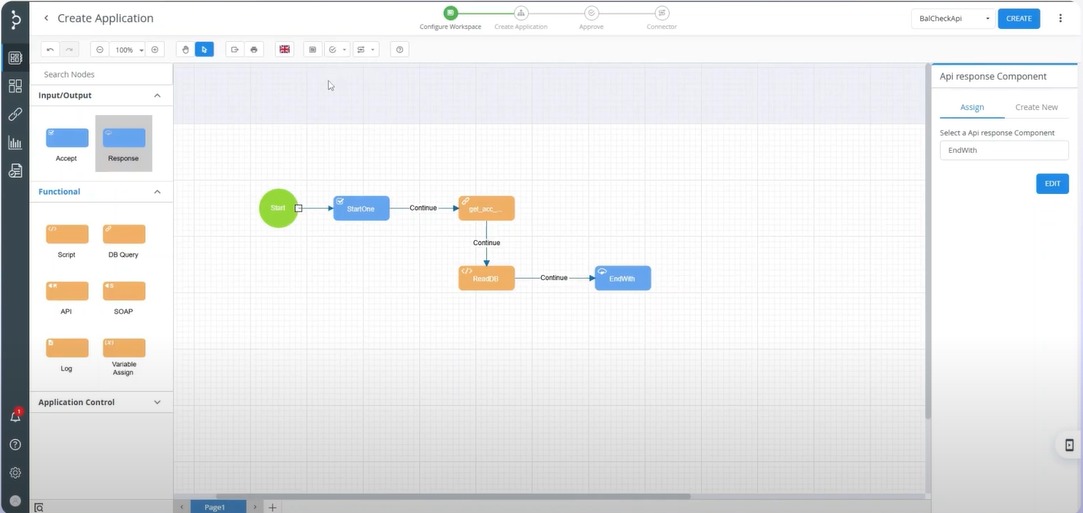Open notifications bell in left sidebar
Viewport: 1083px width, 513px height.
[15, 416]
